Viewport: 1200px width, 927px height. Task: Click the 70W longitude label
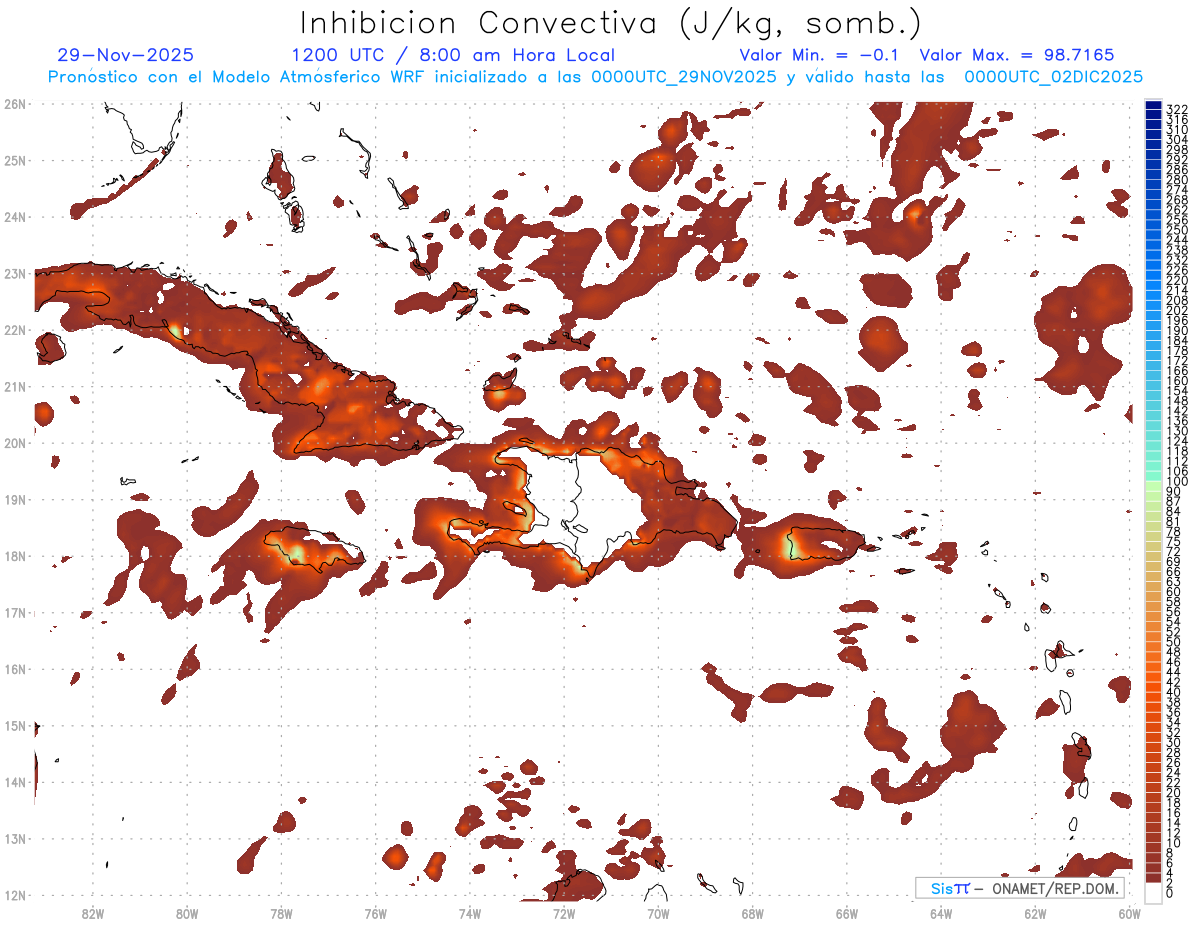point(658,912)
